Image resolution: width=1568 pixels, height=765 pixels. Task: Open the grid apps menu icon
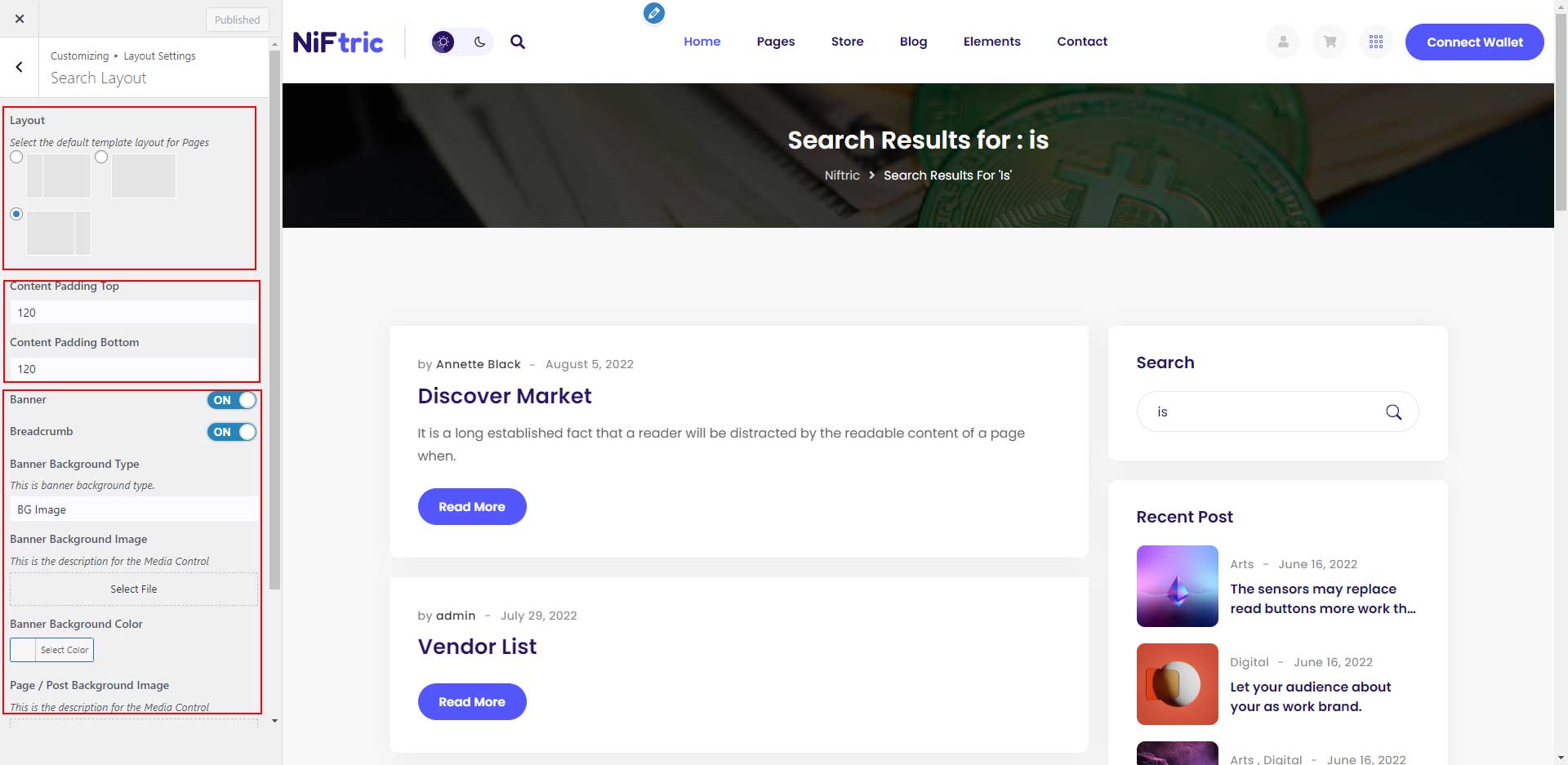pyautogui.click(x=1376, y=42)
